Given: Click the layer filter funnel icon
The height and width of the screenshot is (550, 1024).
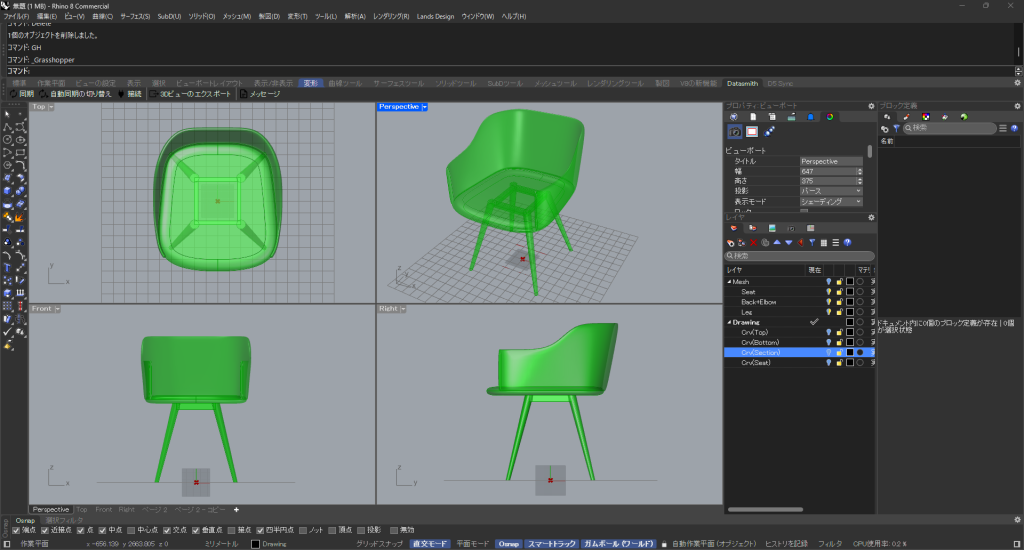Looking at the screenshot, I should [x=812, y=242].
